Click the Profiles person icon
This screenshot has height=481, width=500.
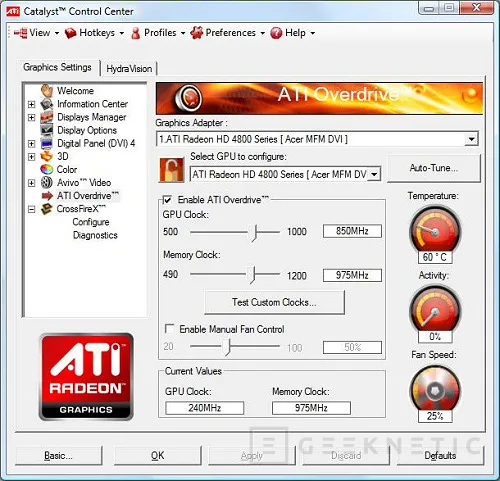(x=136, y=33)
